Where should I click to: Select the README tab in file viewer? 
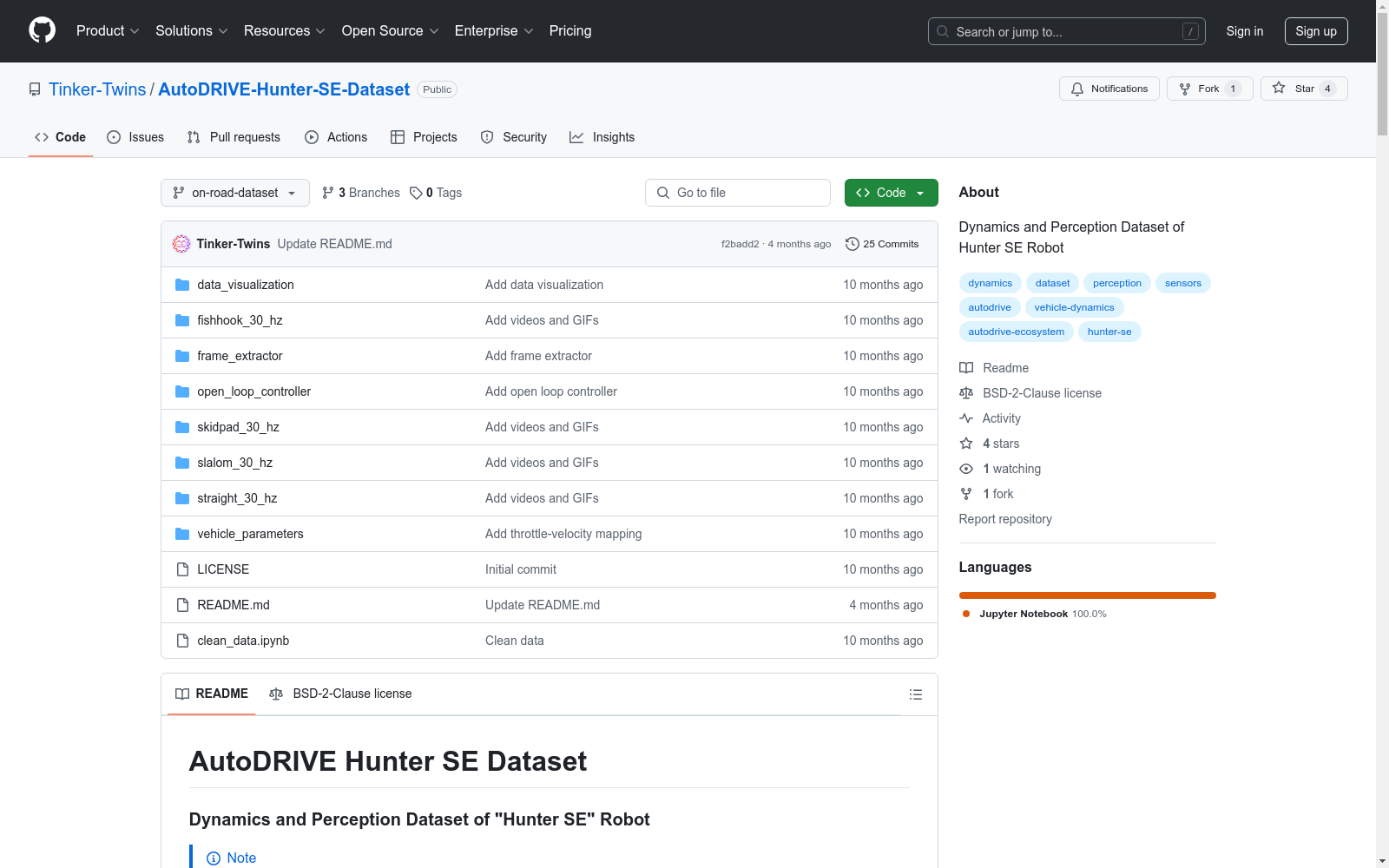coord(212,694)
